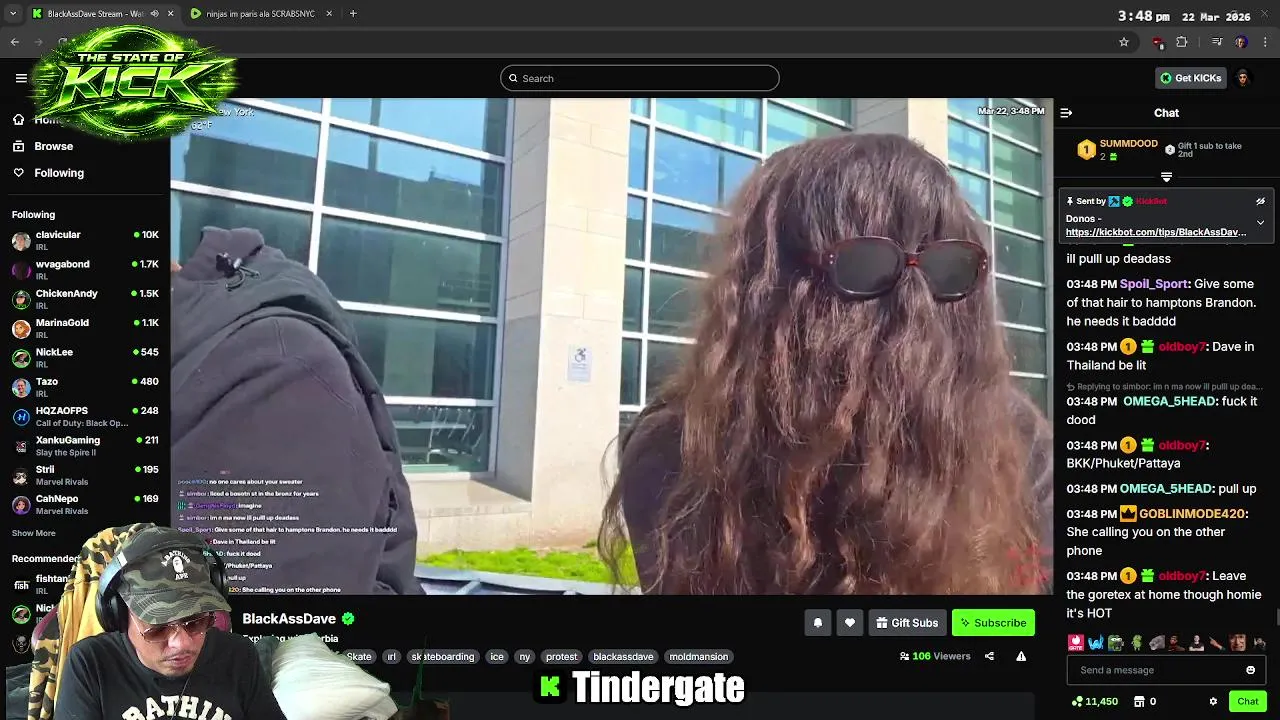Open NickLee's channel in Following list
Screen dimensions: 1280x720
(x=85, y=357)
